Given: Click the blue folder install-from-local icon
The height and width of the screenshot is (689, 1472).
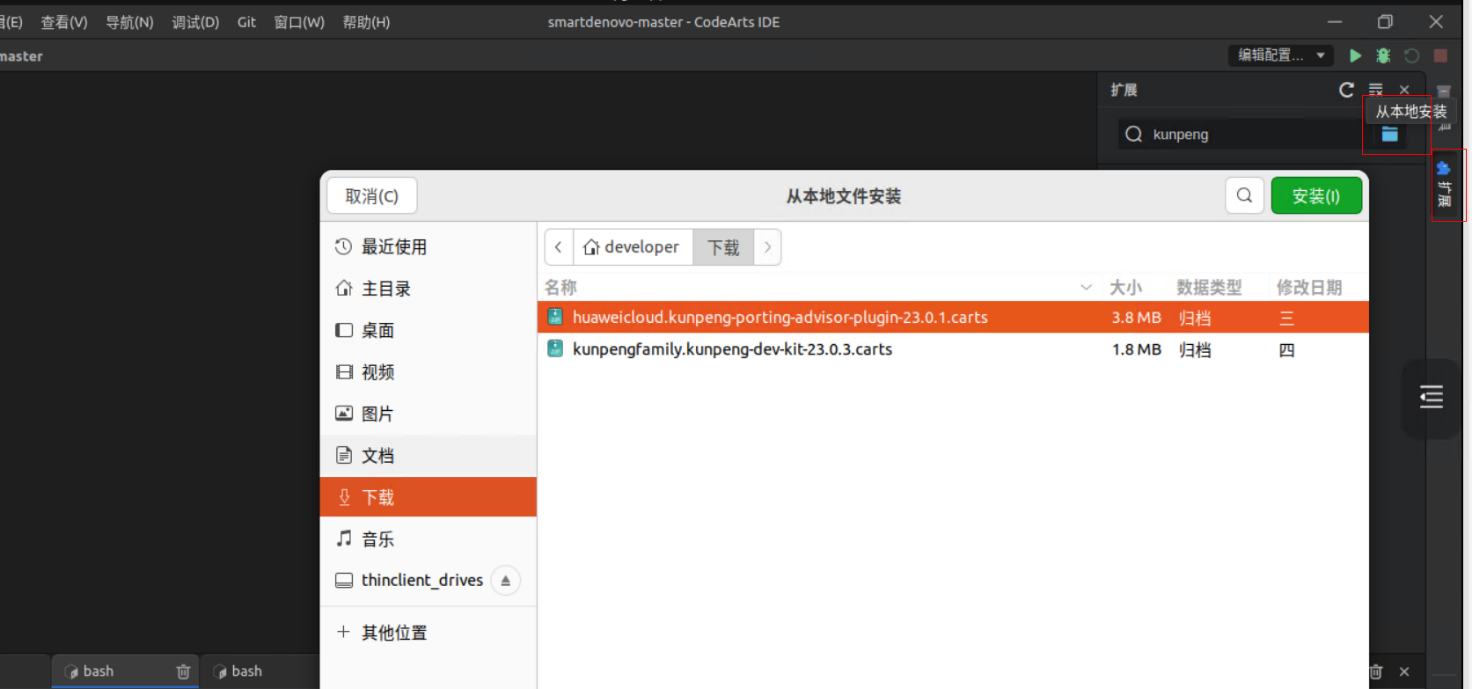Looking at the screenshot, I should [1390, 134].
